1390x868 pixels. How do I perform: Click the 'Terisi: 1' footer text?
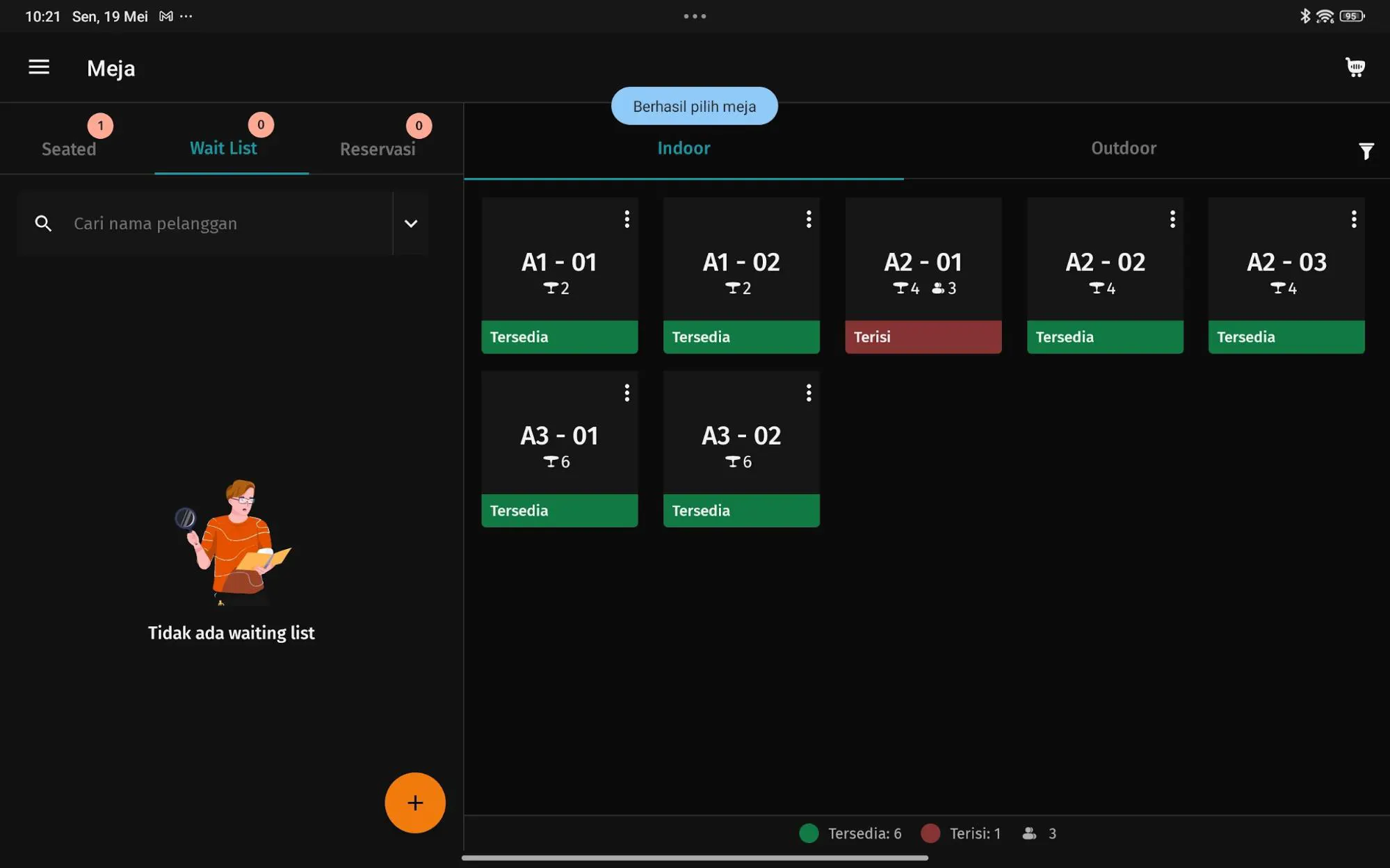pyautogui.click(x=975, y=833)
